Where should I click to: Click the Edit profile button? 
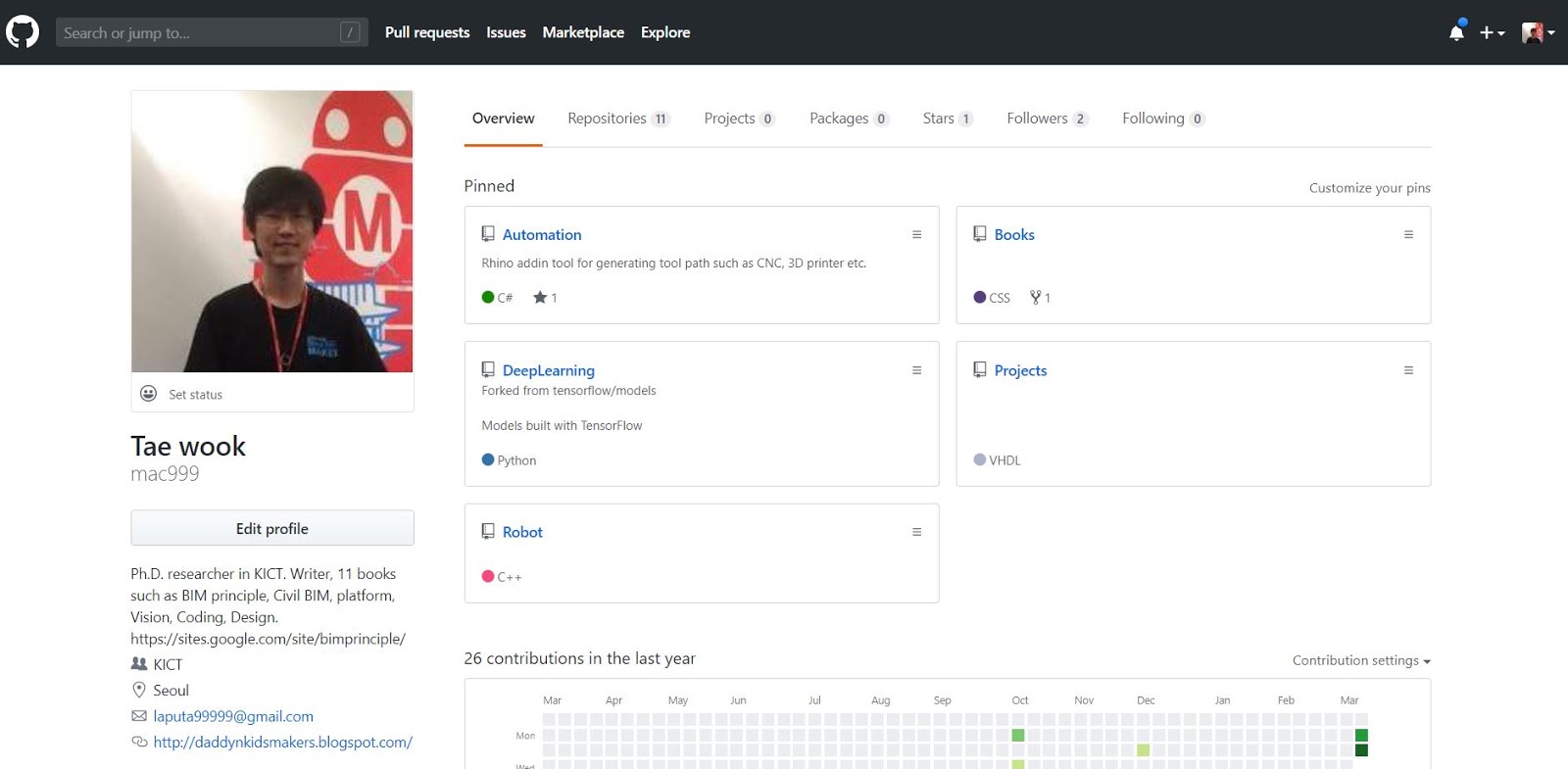point(272,528)
